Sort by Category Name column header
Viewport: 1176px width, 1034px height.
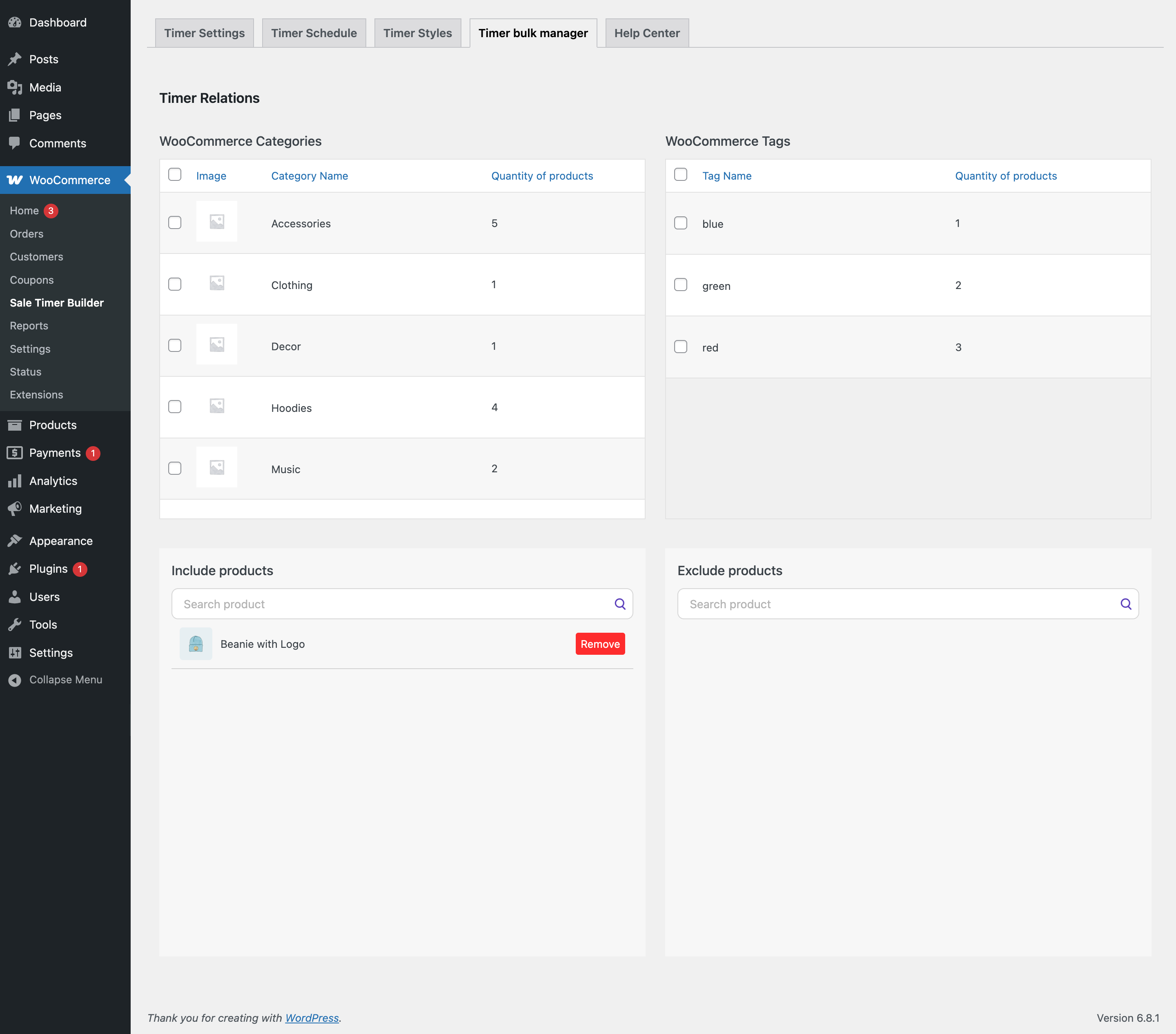pyautogui.click(x=310, y=176)
